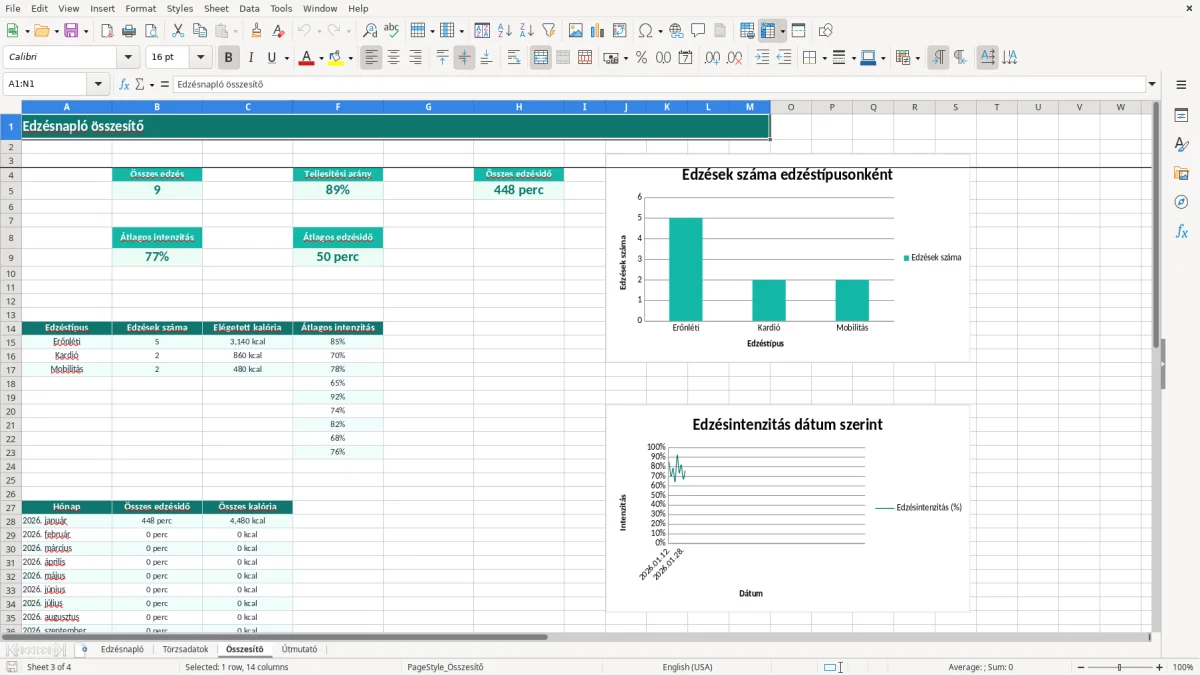The width and height of the screenshot is (1200, 675).
Task: Switch to the Edzésnapló sheet tab
Action: tap(122, 649)
